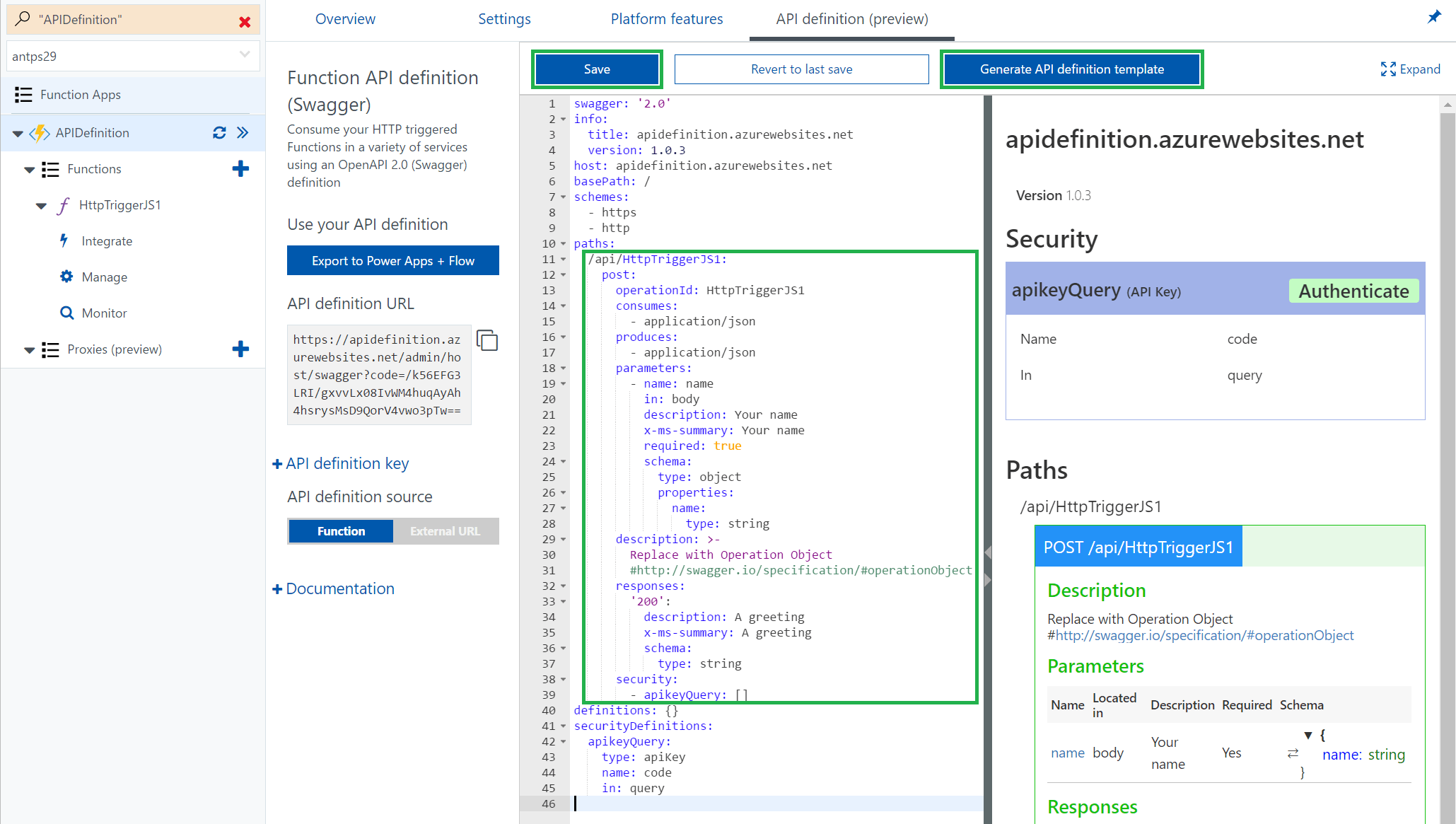Click the Authenticate button for apikeyQuery
This screenshot has height=824, width=1456.
[x=1353, y=291]
